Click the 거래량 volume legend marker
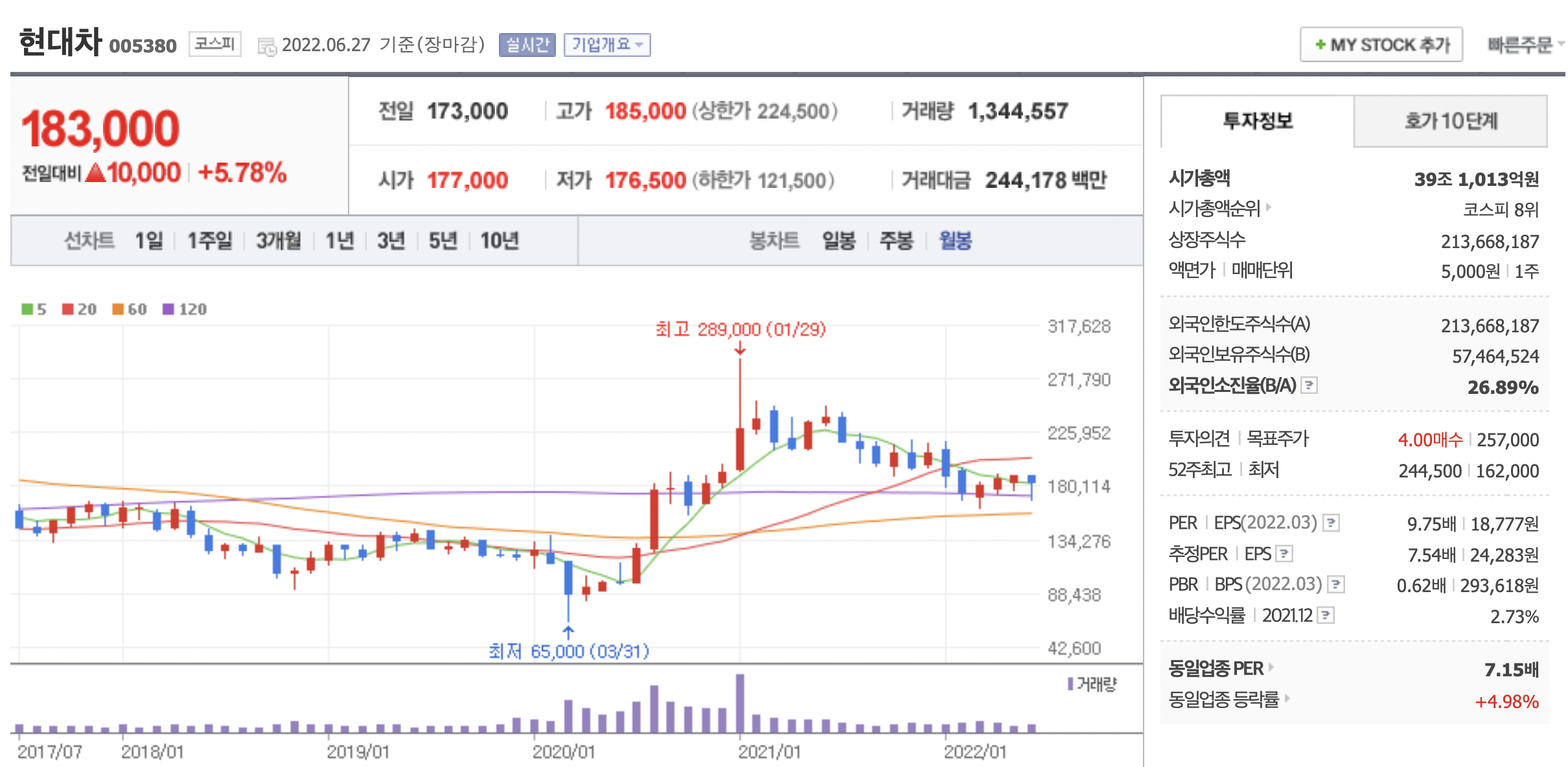1568x767 pixels. 1070,684
